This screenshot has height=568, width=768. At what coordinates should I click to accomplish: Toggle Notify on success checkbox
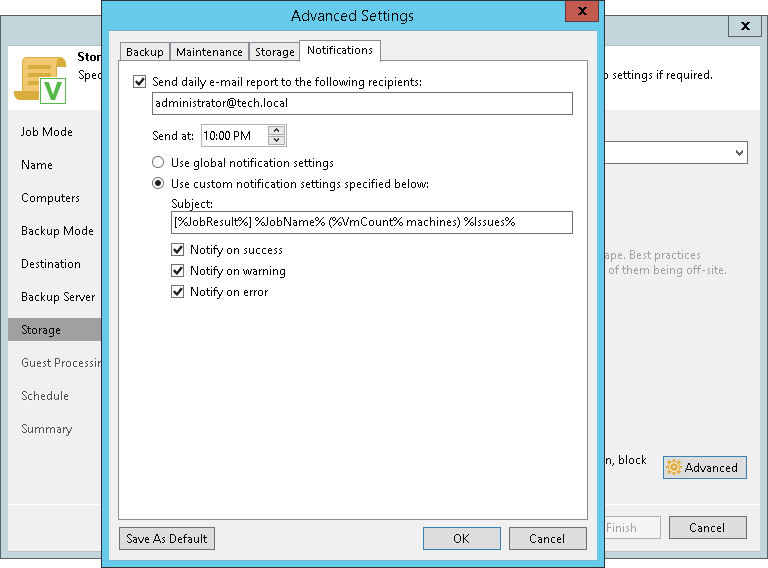[x=177, y=250]
